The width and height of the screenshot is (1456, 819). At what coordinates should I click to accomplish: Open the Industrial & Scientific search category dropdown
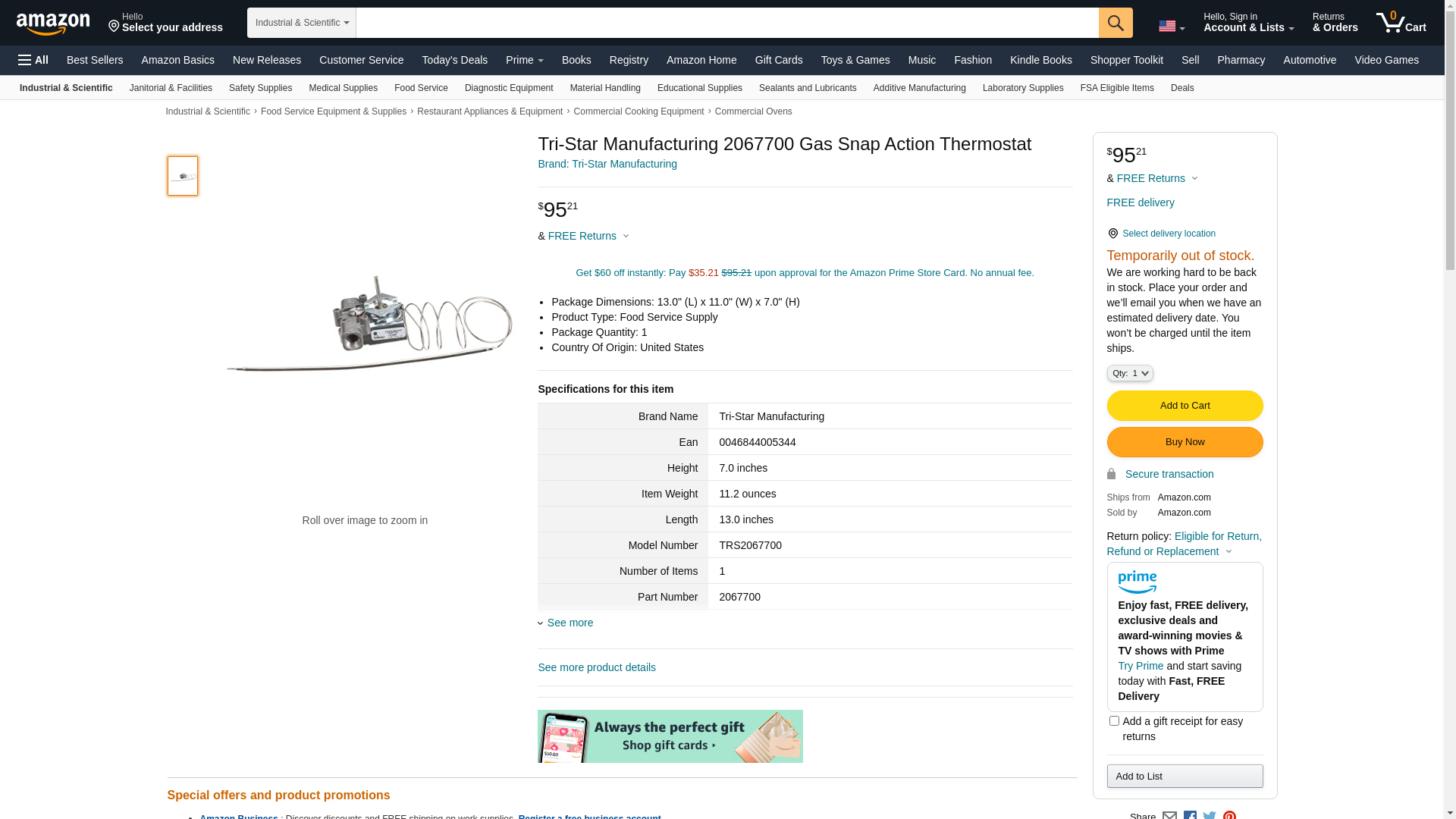click(x=302, y=23)
